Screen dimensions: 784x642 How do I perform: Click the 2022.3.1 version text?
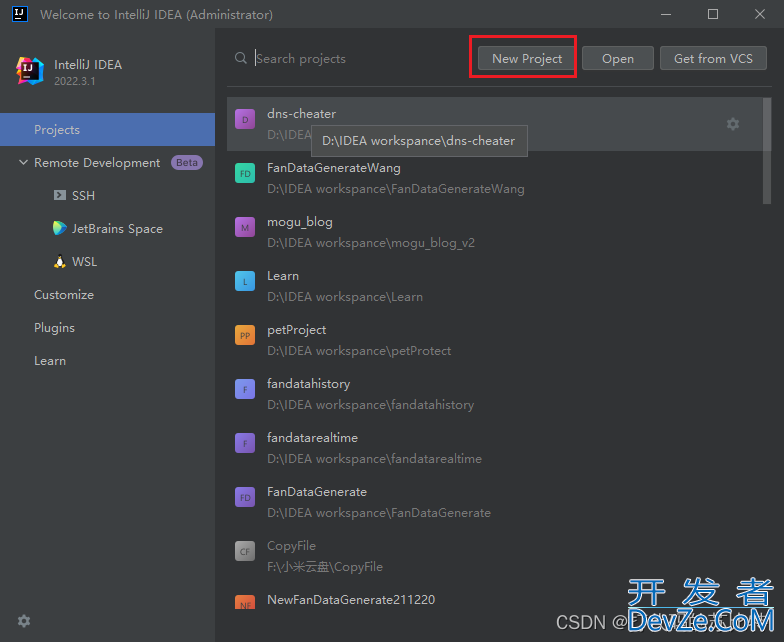click(74, 81)
